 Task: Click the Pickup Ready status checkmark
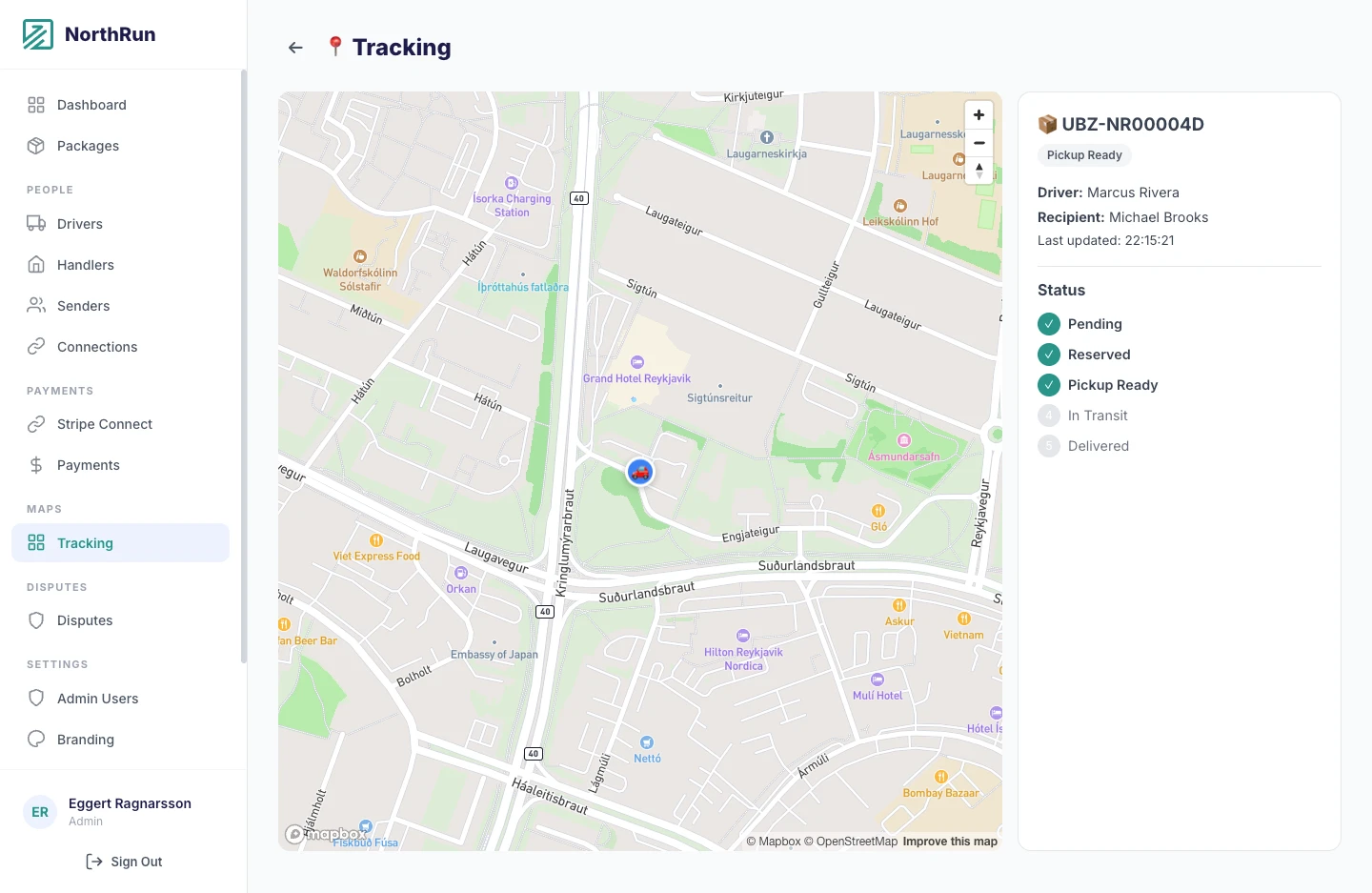pos(1048,385)
